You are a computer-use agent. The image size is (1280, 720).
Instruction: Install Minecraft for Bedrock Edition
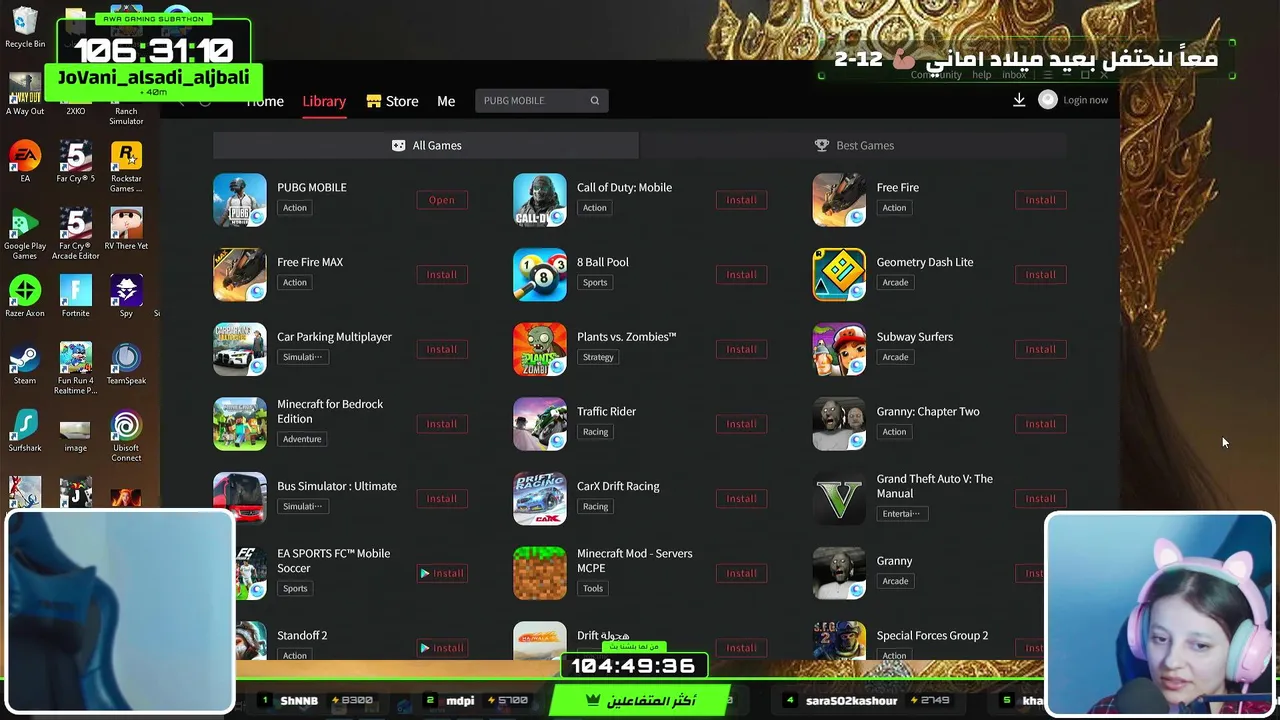pyautogui.click(x=442, y=424)
